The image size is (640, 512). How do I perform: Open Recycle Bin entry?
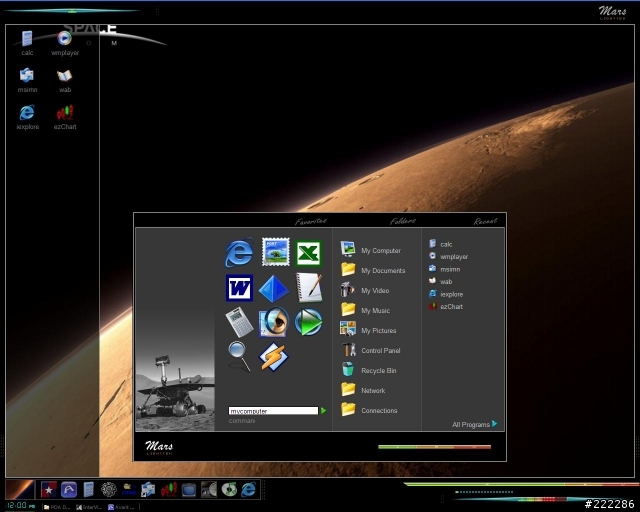pyautogui.click(x=368, y=370)
